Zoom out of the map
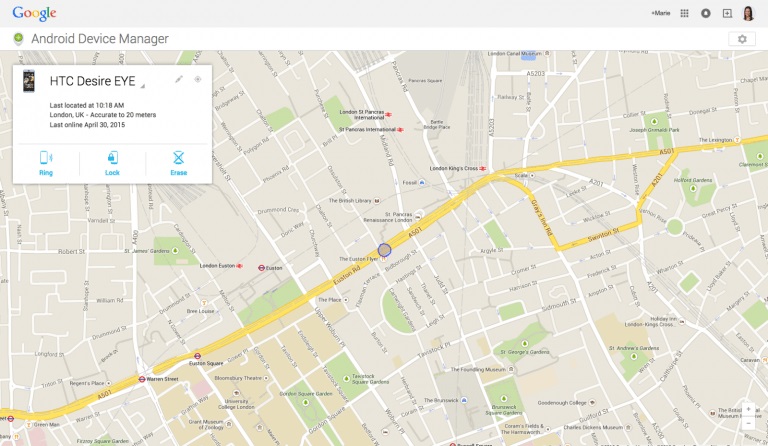 click(748, 424)
